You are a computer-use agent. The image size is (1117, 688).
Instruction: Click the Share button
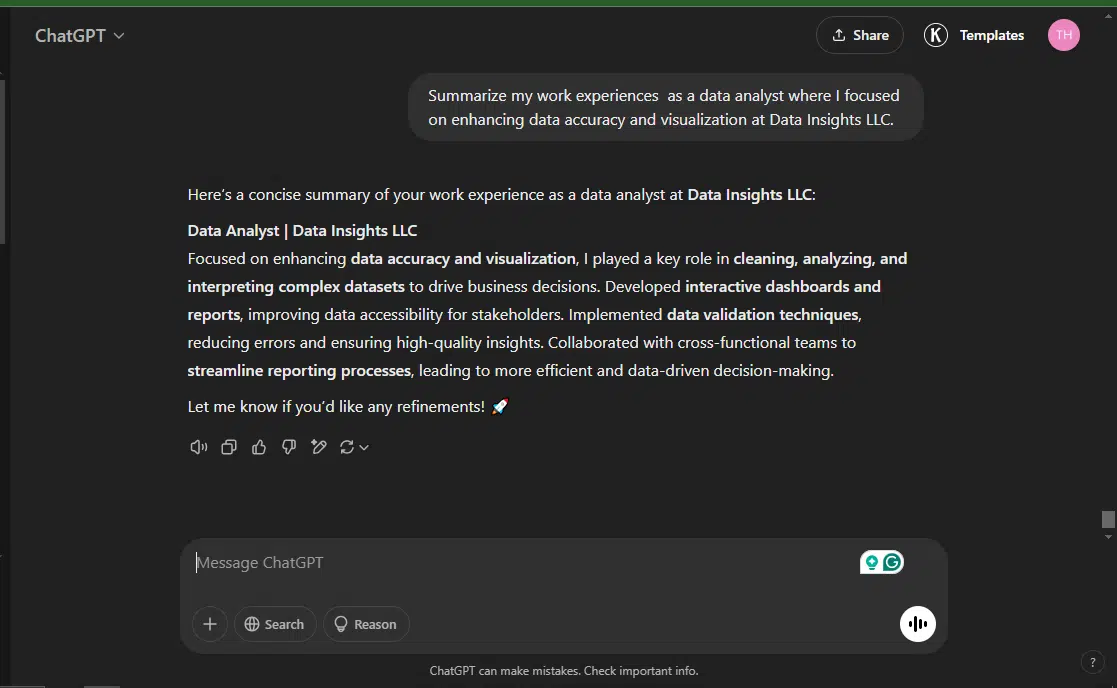(x=860, y=35)
